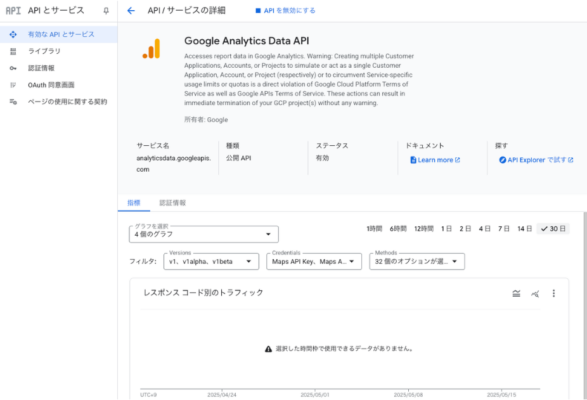
Task: Expand the Methods filter dropdown
Action: [x=417, y=261]
